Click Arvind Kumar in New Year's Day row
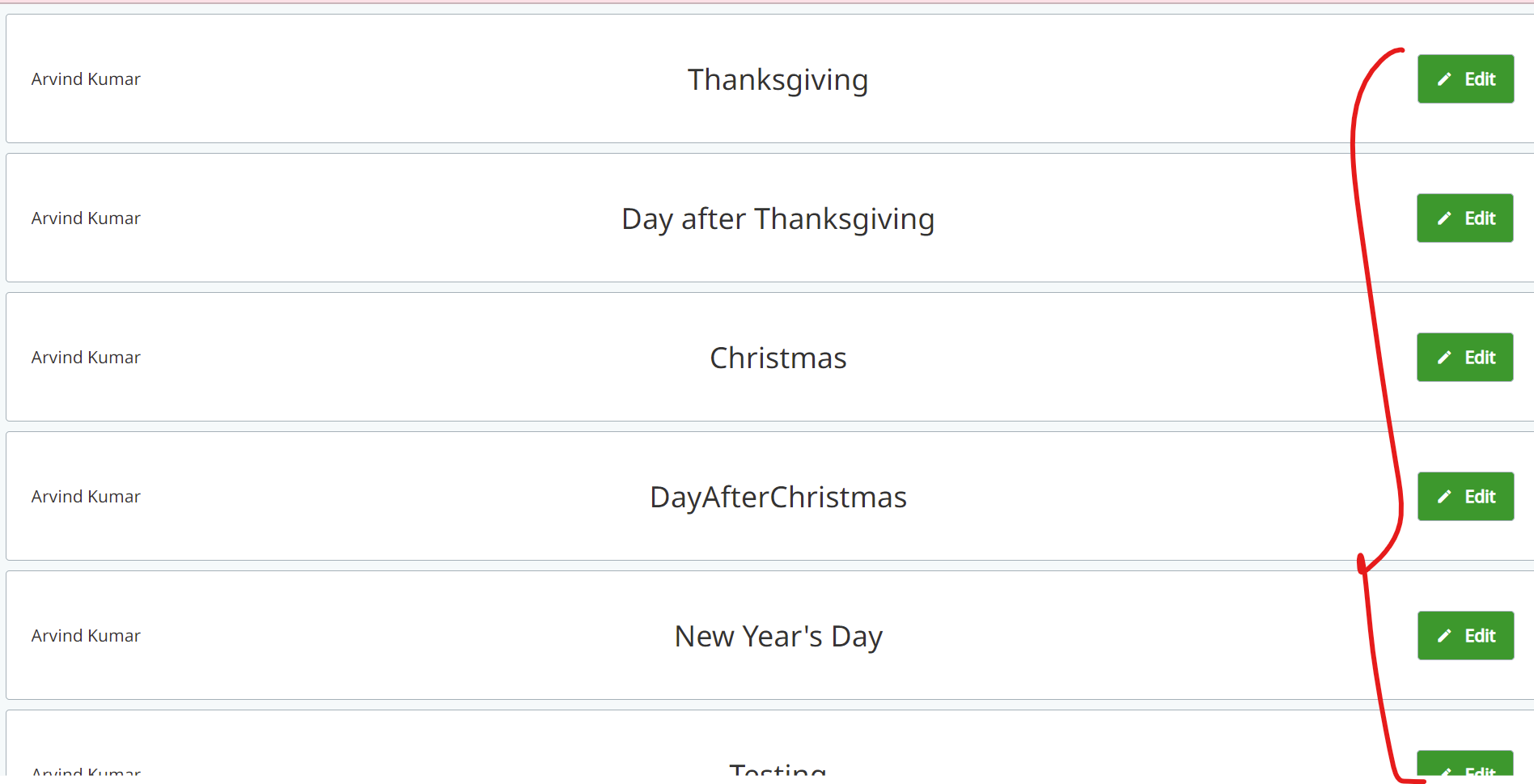 point(86,636)
